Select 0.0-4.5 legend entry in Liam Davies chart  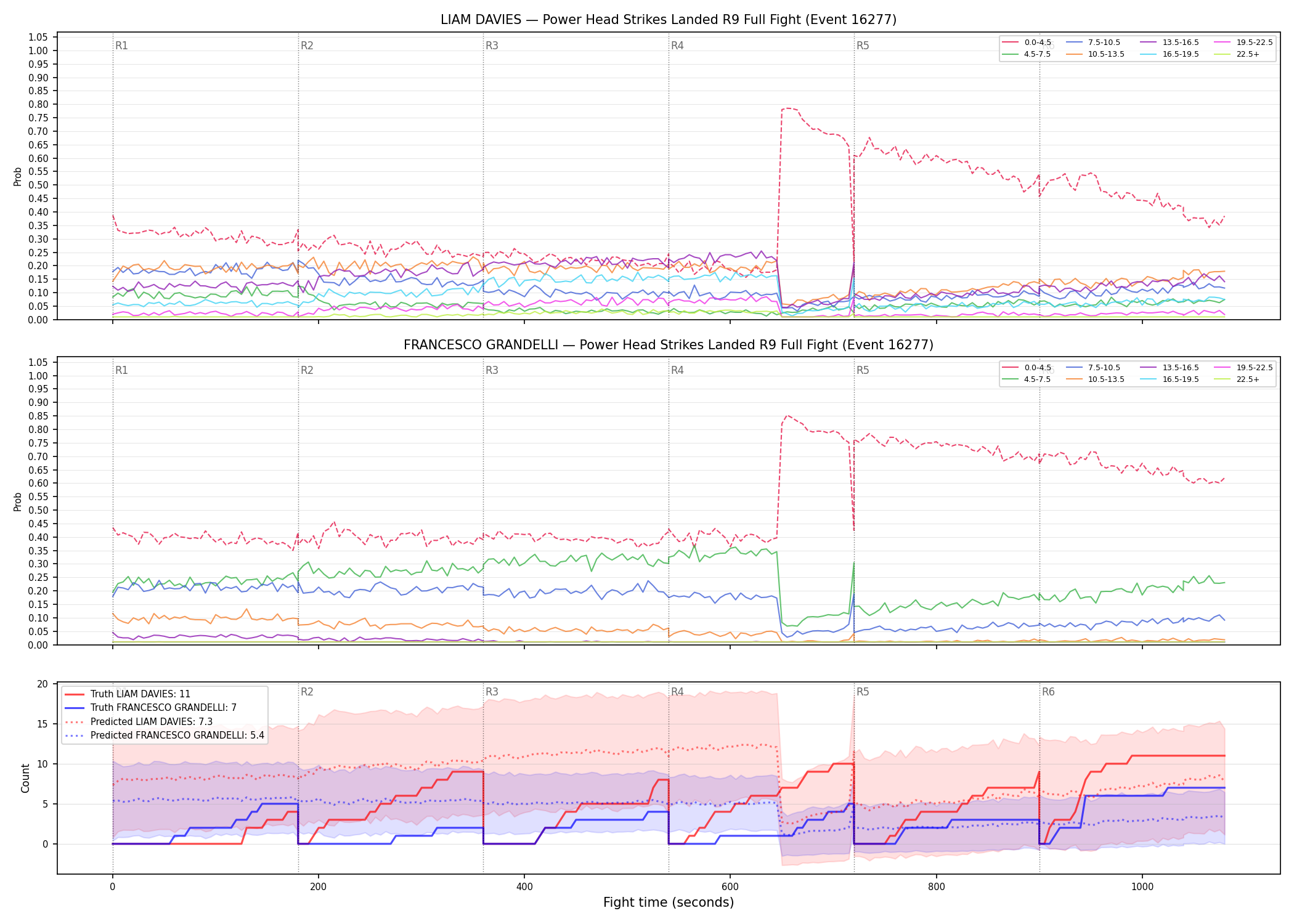1027,43
